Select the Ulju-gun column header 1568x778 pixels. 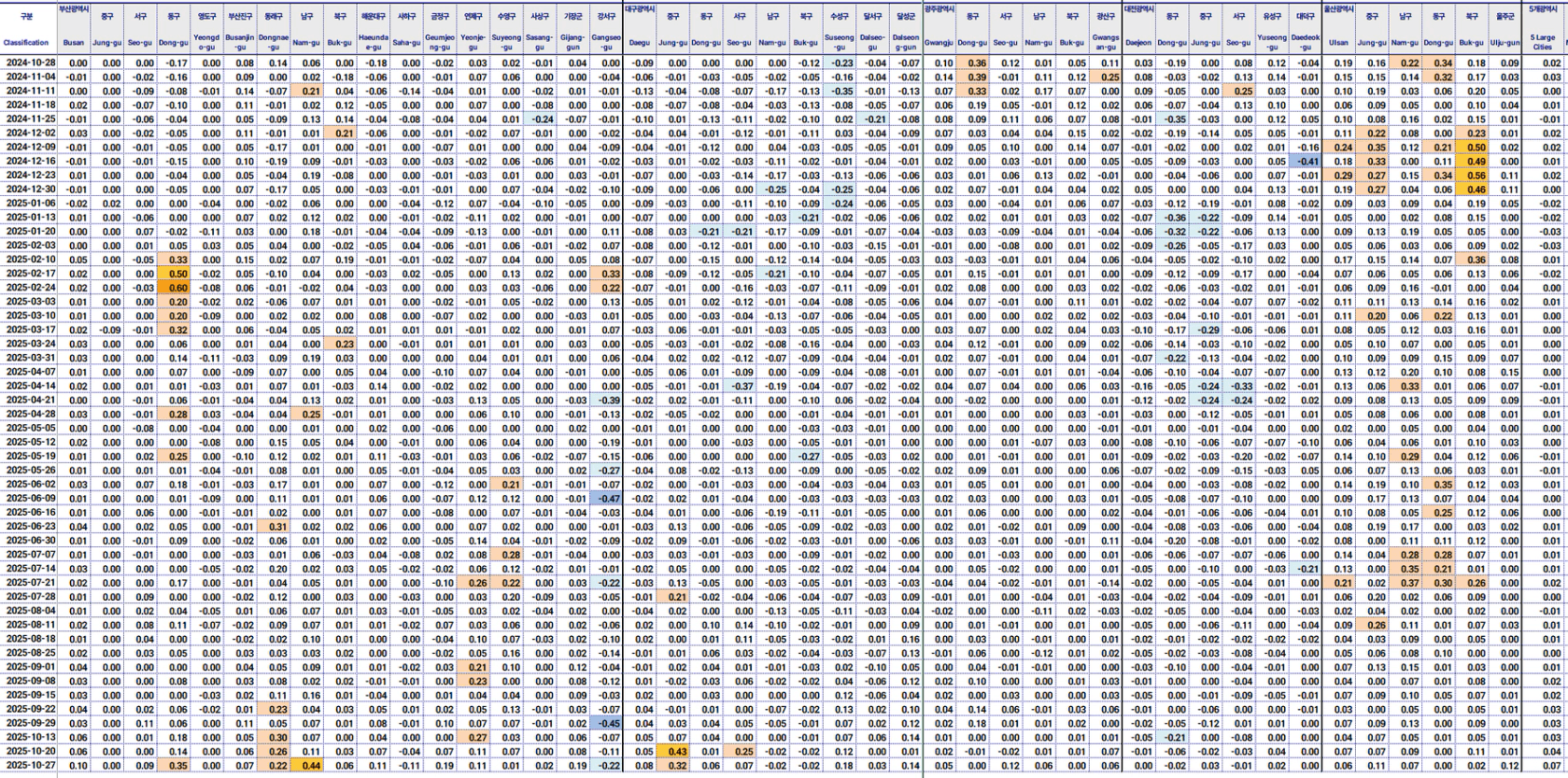(1504, 42)
